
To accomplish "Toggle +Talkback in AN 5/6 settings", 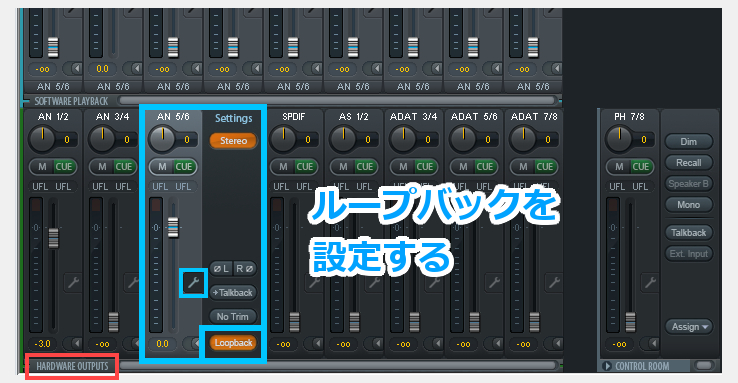I will pos(233,293).
